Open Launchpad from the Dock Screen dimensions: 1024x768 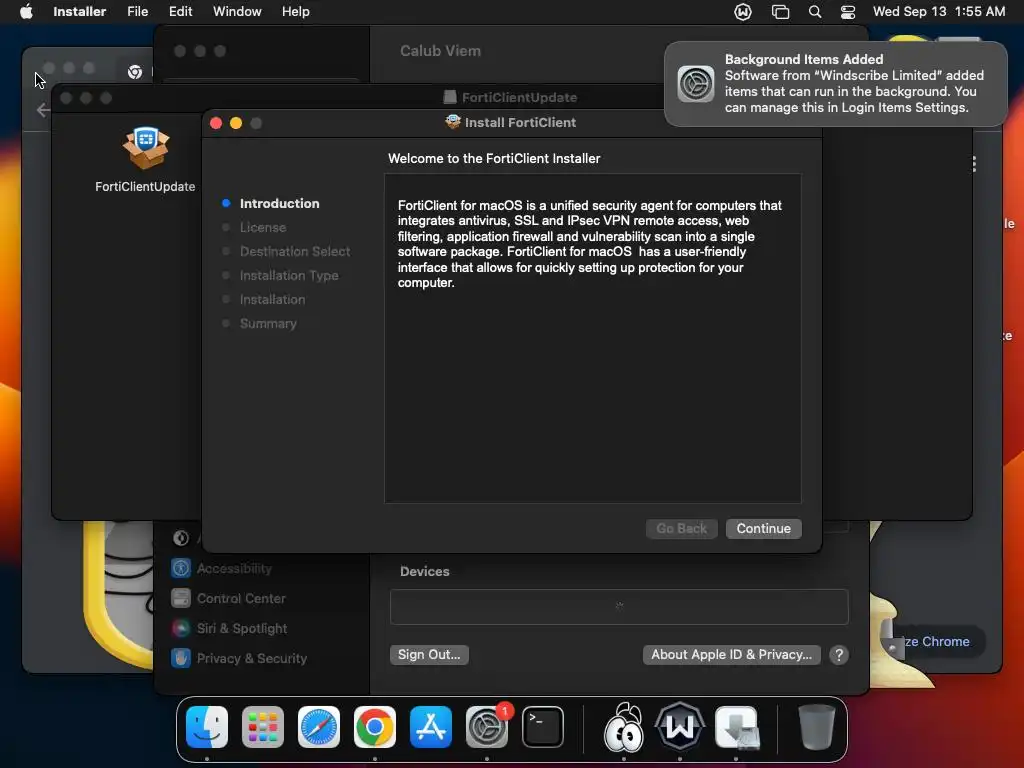coord(263,727)
